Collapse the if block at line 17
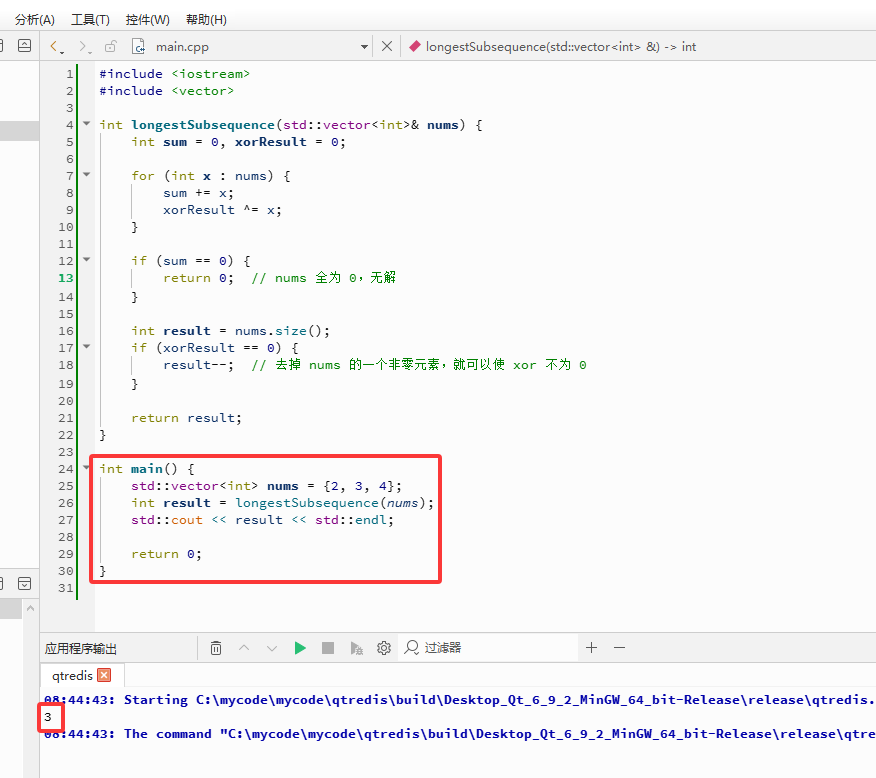The width and height of the screenshot is (876, 778). pos(87,346)
